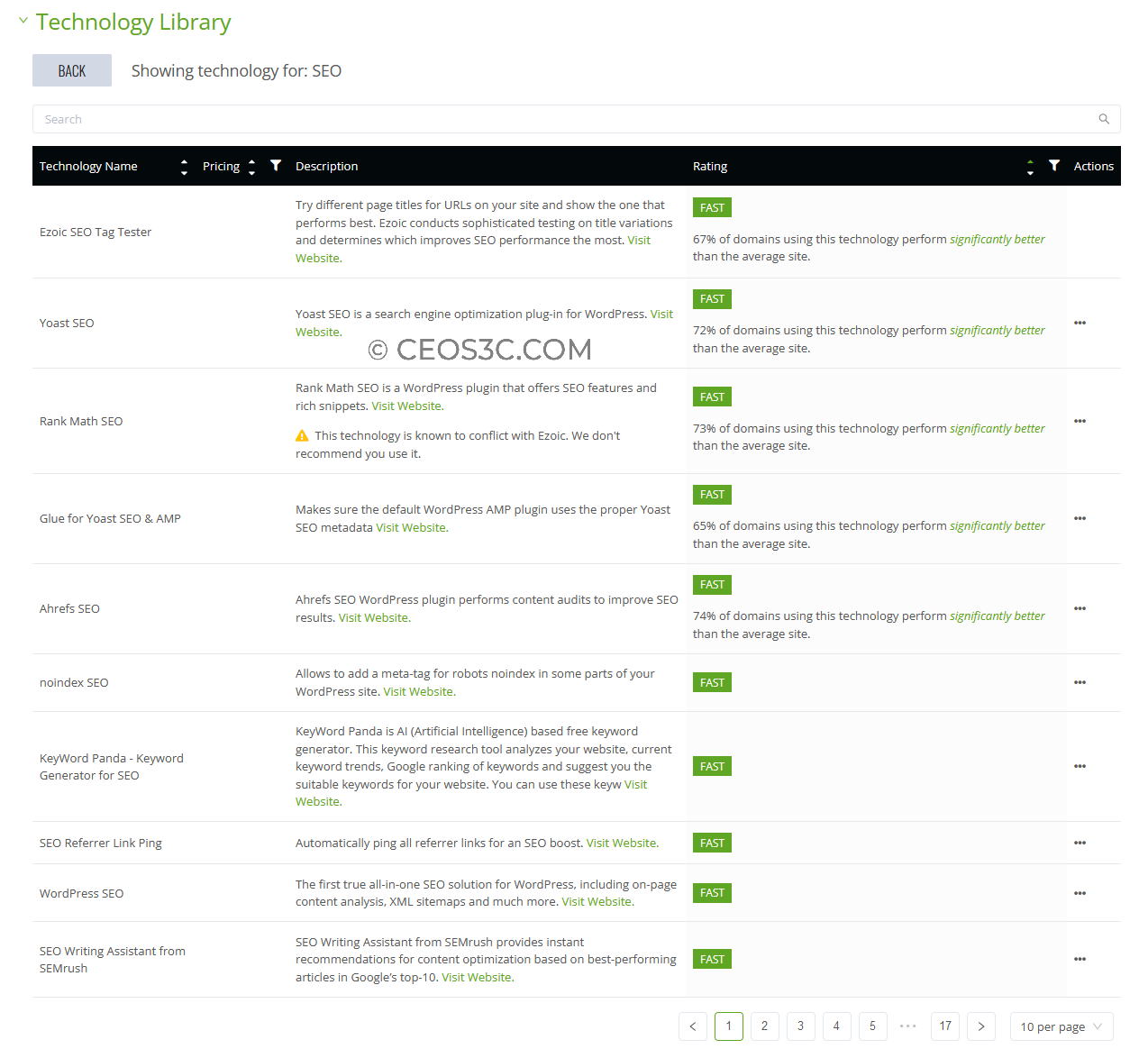Go to next page arrow
This screenshot has width=1148, height=1058.
[x=981, y=1026]
